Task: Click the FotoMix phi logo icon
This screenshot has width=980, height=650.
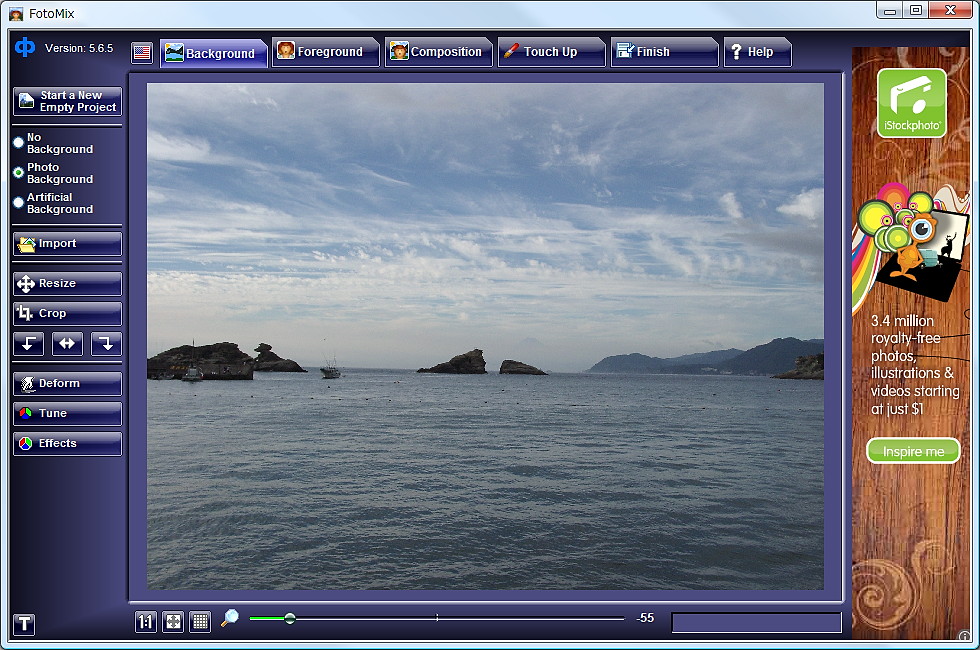Action: pos(25,48)
